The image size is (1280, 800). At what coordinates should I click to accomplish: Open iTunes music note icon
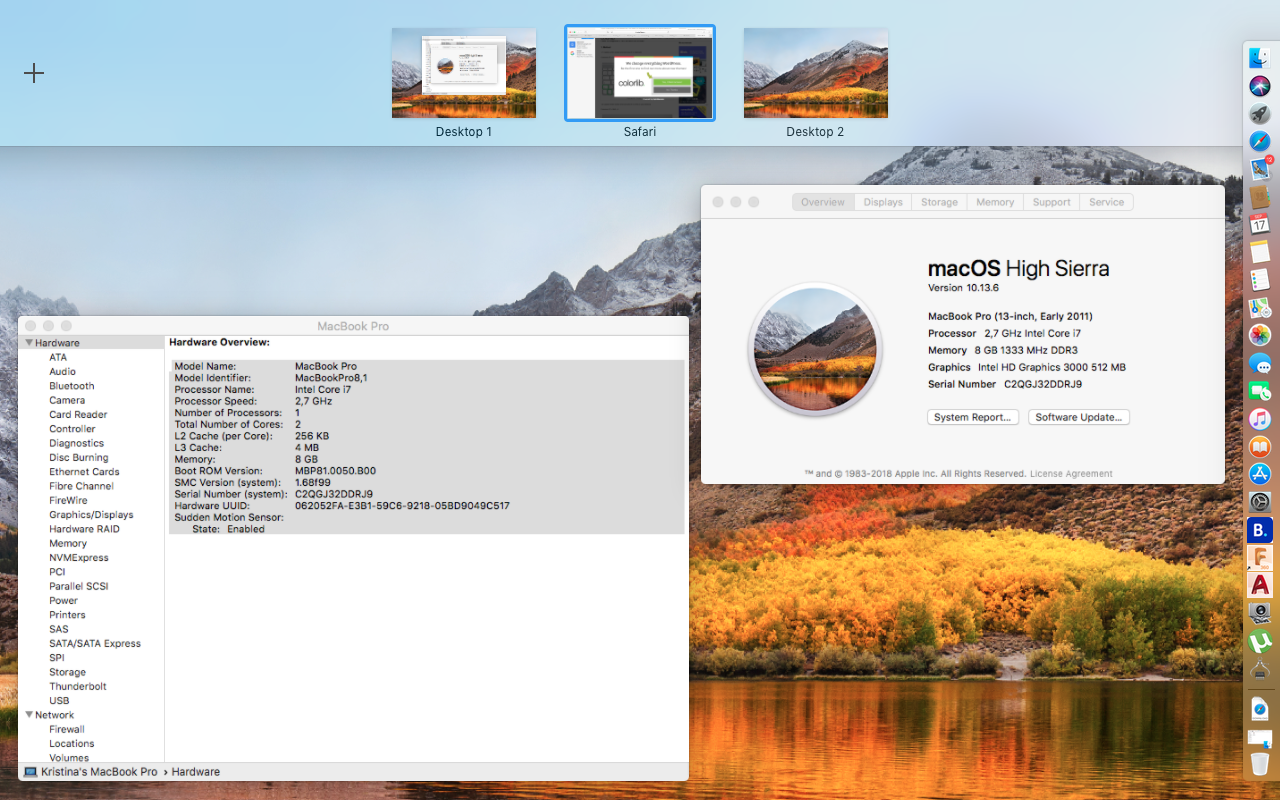pyautogui.click(x=1260, y=419)
